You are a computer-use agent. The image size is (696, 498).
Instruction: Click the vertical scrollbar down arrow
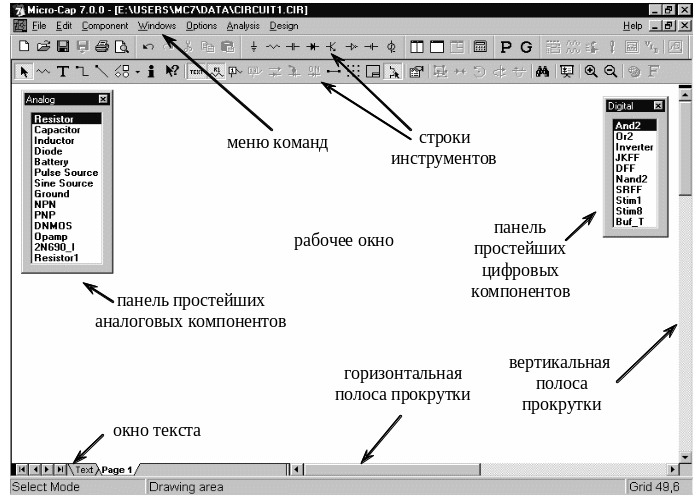coord(685,457)
